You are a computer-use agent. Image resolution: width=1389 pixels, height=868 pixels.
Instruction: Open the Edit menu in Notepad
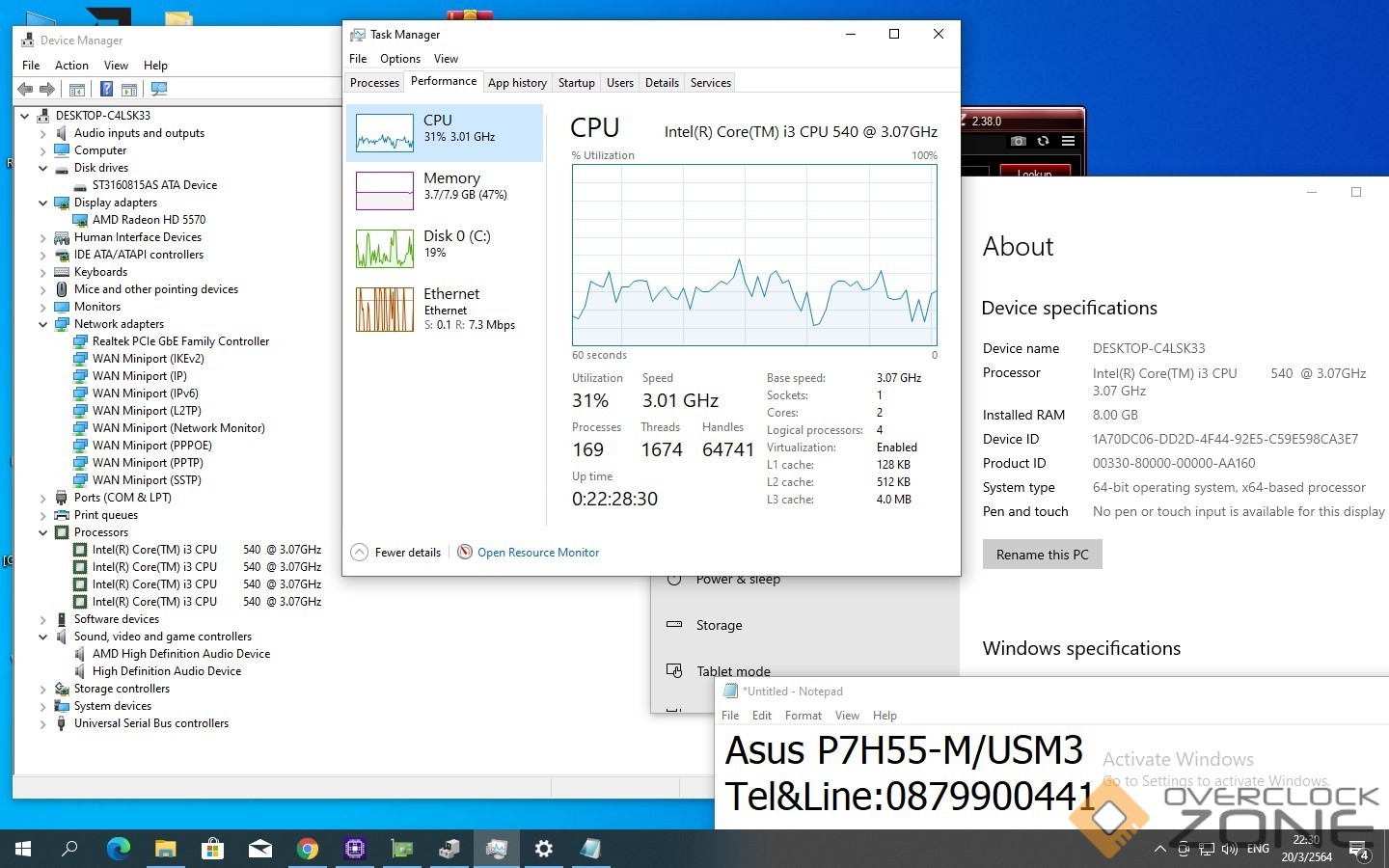(x=762, y=716)
